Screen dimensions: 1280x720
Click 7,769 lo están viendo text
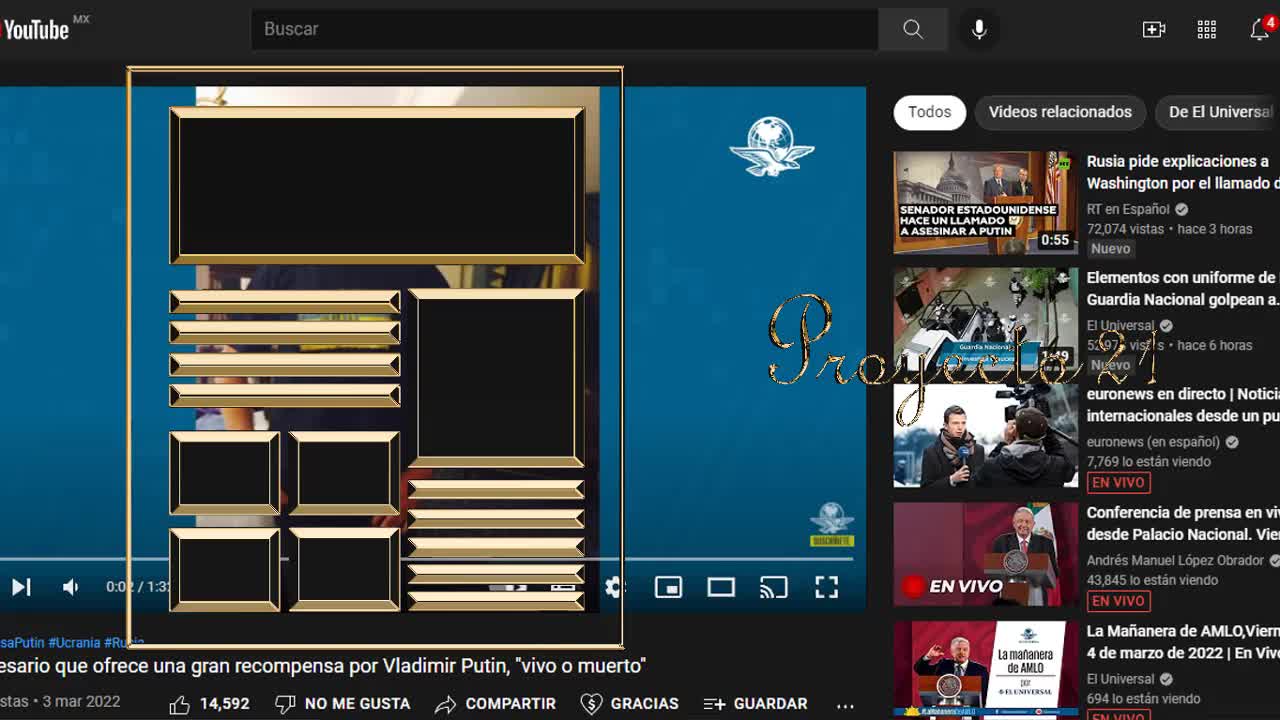(x=1149, y=462)
